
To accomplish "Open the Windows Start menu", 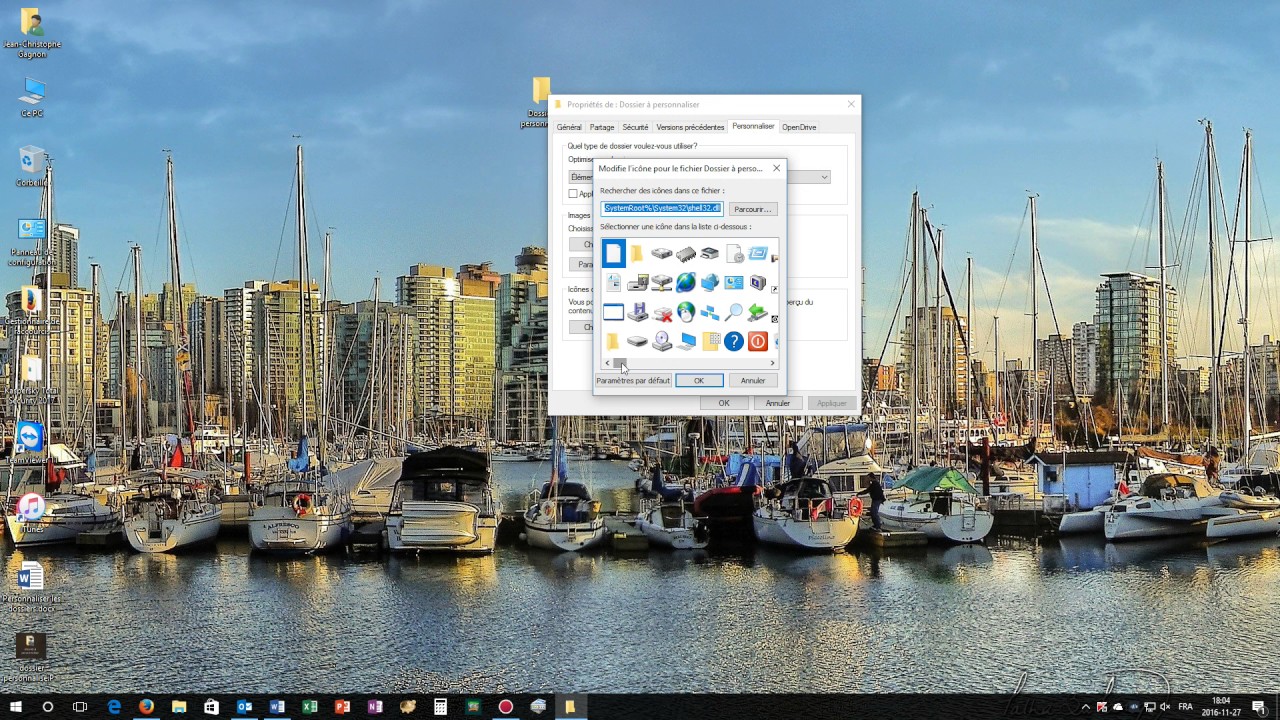I will coord(16,707).
